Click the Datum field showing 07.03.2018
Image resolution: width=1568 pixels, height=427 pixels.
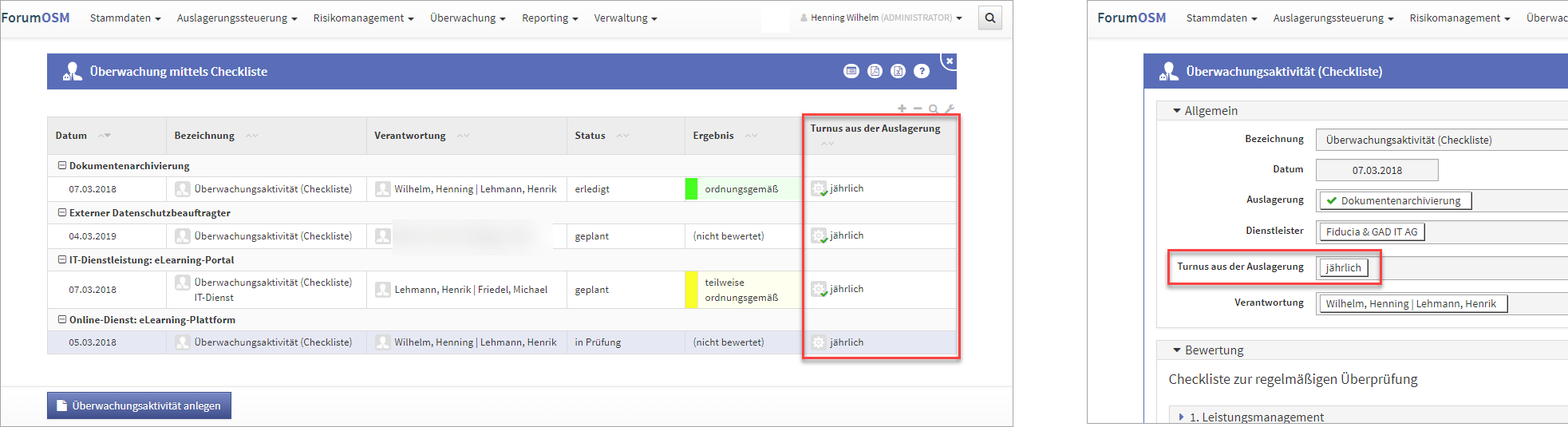(x=1376, y=170)
